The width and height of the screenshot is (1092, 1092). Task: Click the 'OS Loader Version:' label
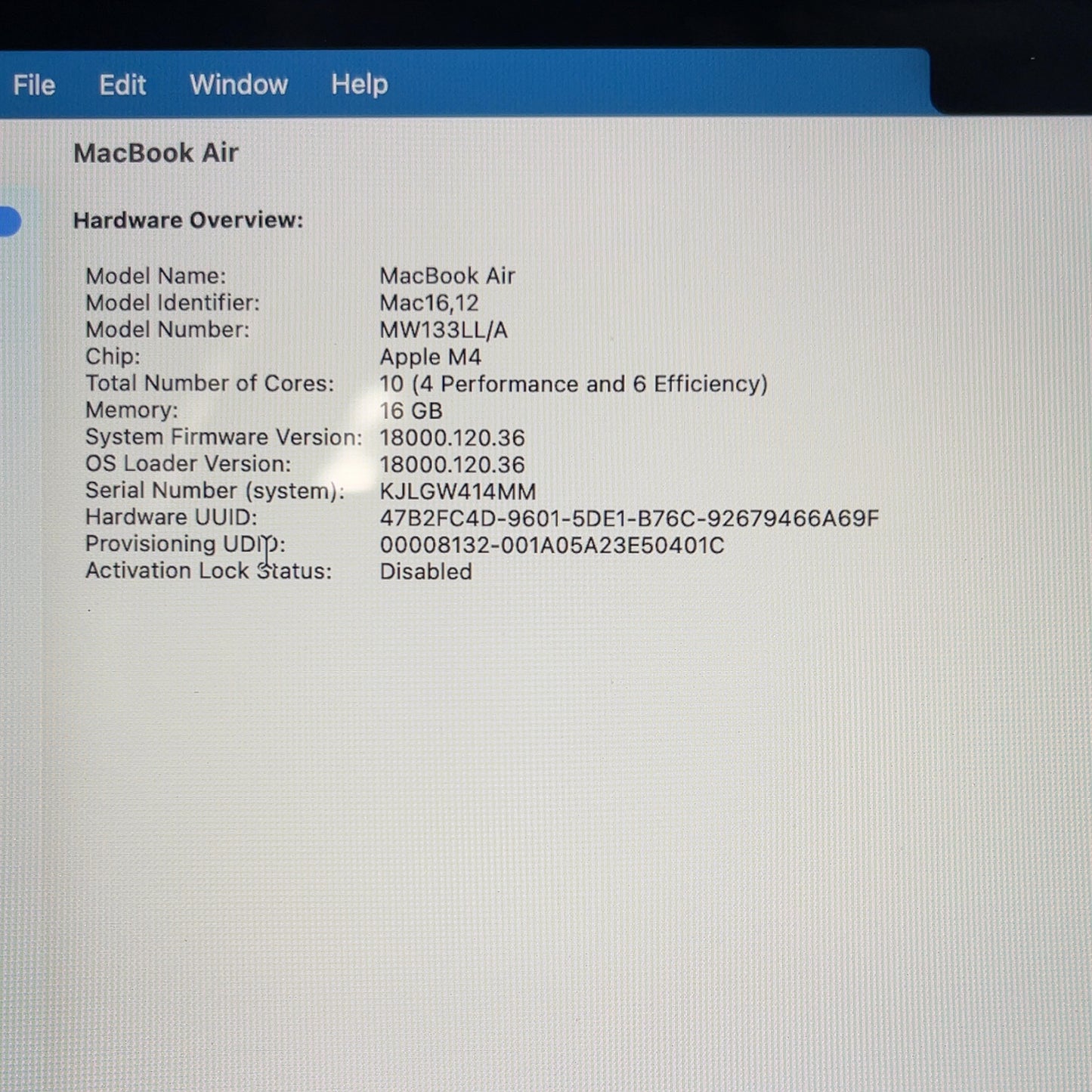pos(188,463)
